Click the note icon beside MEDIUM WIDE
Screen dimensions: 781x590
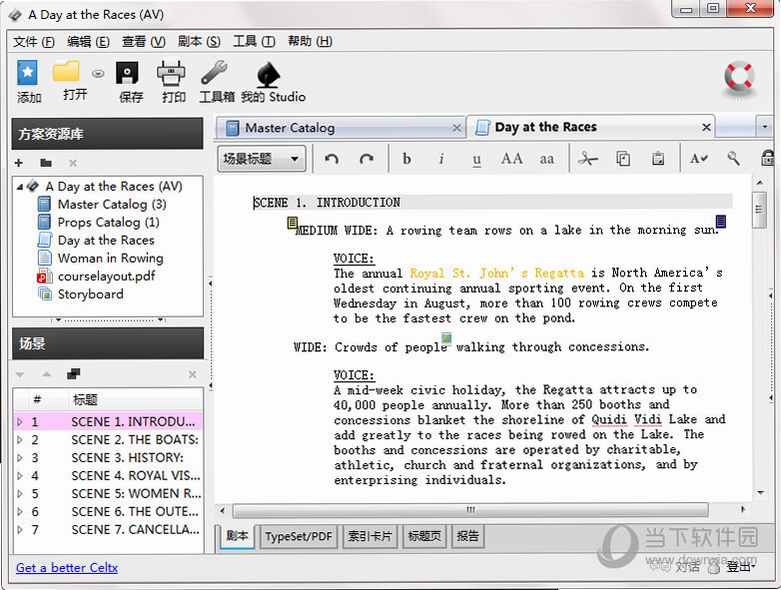(292, 223)
